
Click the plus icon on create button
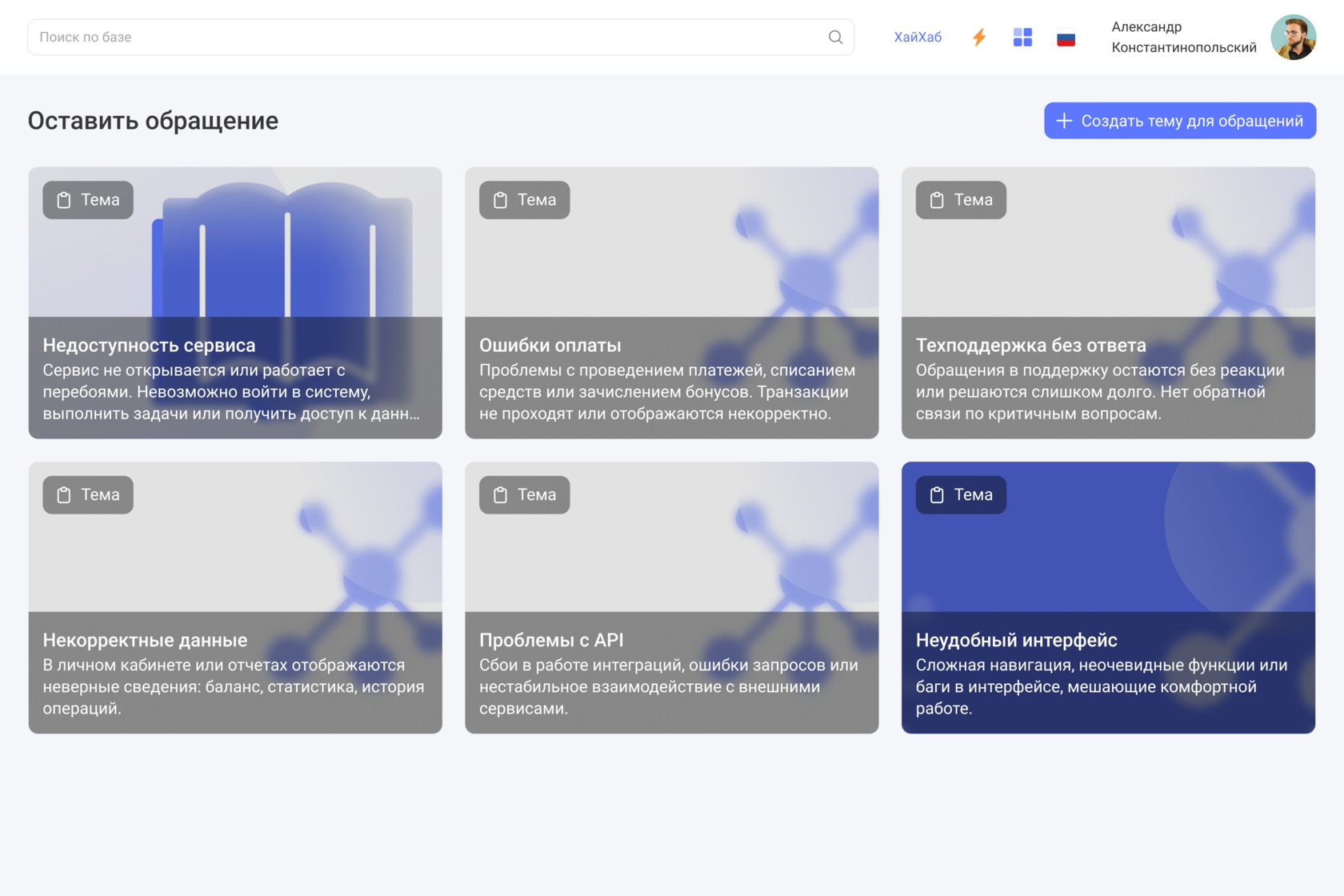pyautogui.click(x=1064, y=121)
